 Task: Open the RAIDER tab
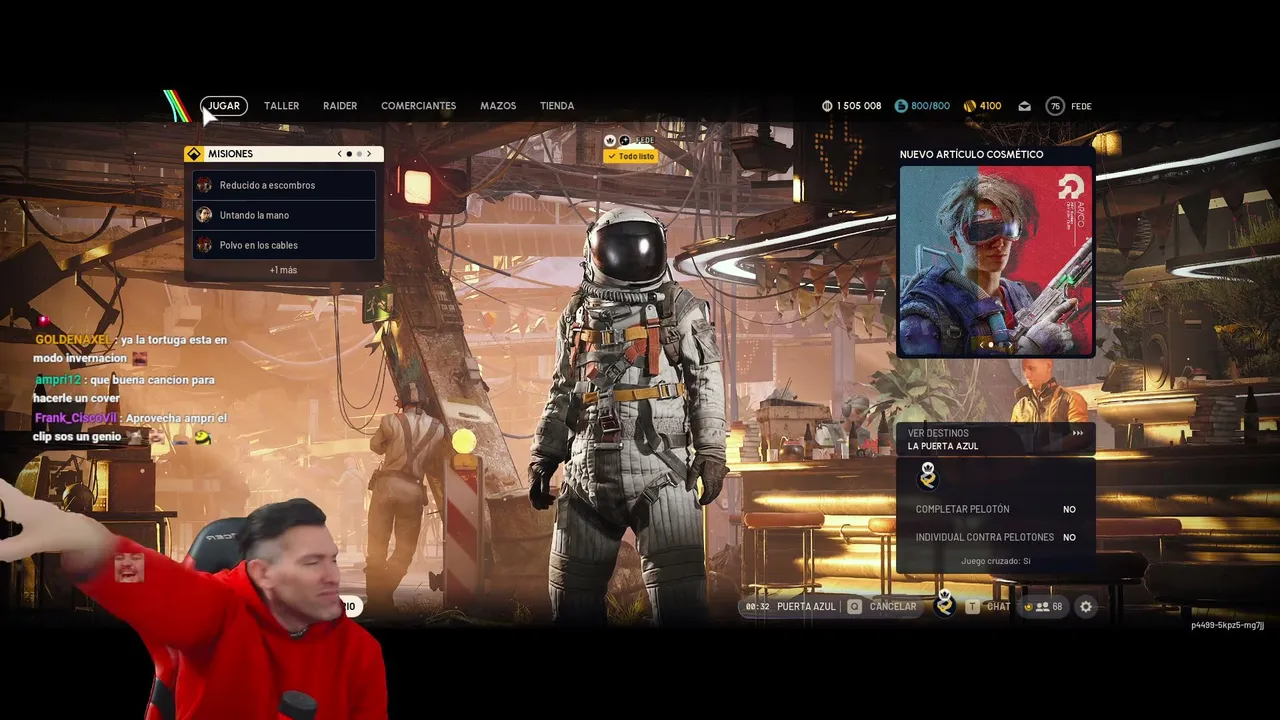pyautogui.click(x=340, y=106)
